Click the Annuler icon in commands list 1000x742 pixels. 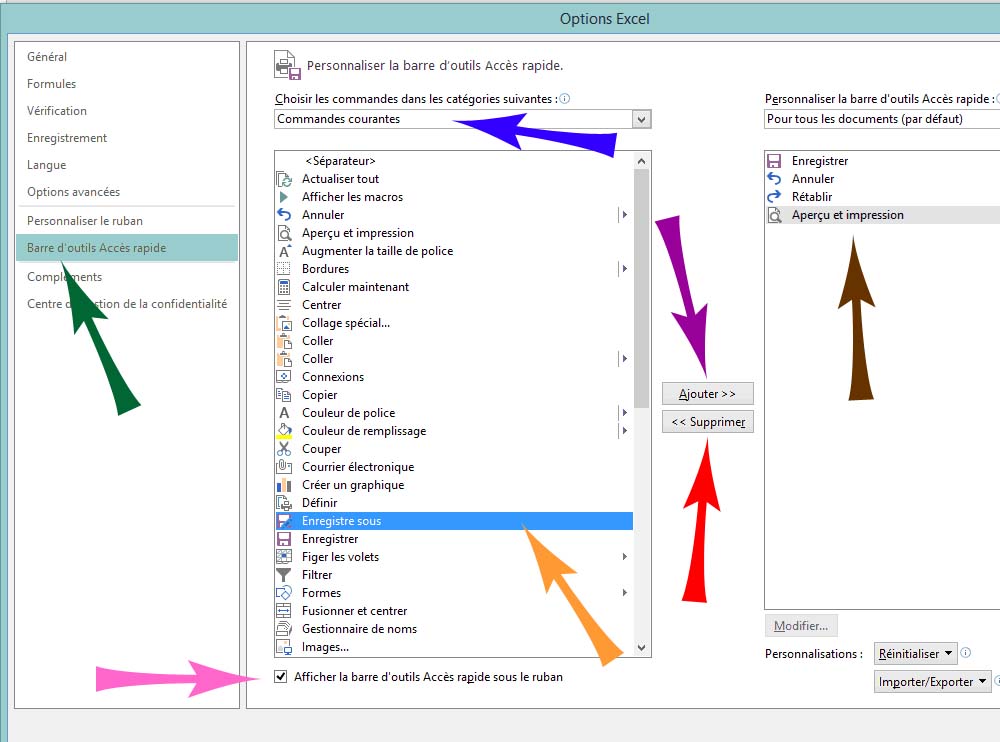(x=284, y=215)
